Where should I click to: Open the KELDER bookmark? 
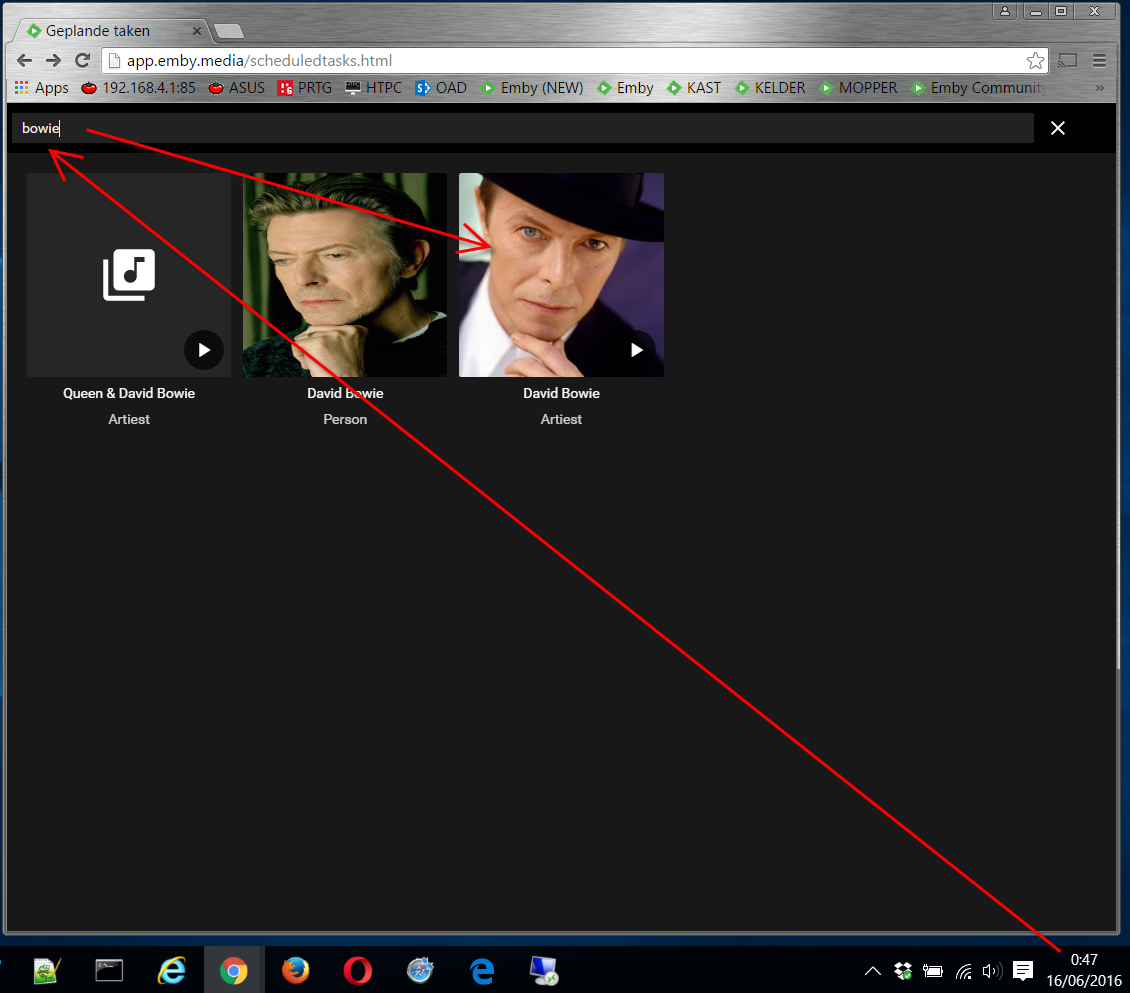[770, 88]
